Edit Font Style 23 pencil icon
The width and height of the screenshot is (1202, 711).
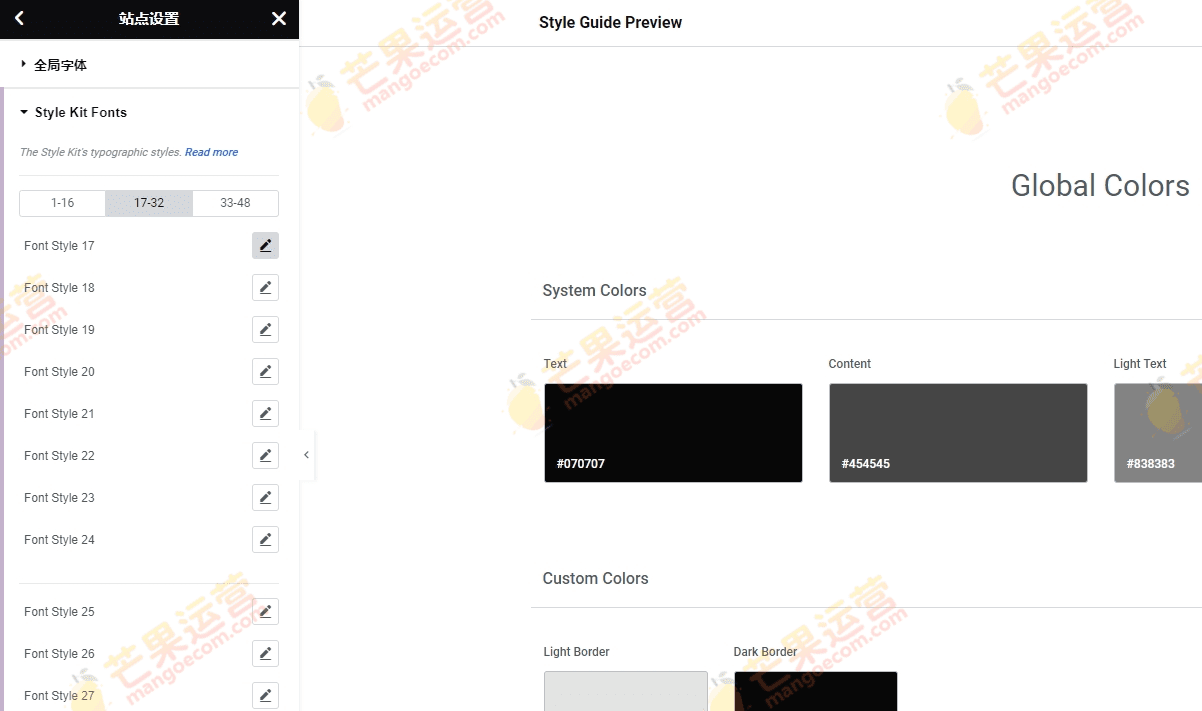click(265, 498)
